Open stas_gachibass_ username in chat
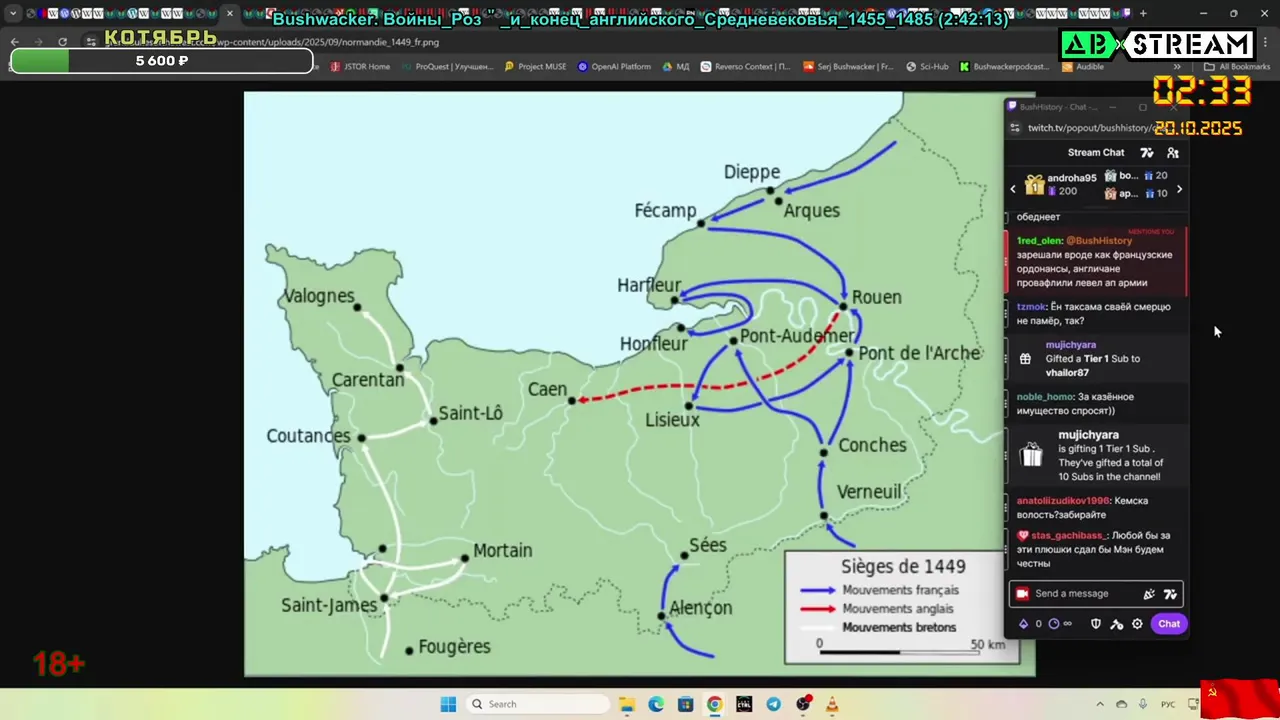The height and width of the screenshot is (720, 1280). pos(1069,535)
